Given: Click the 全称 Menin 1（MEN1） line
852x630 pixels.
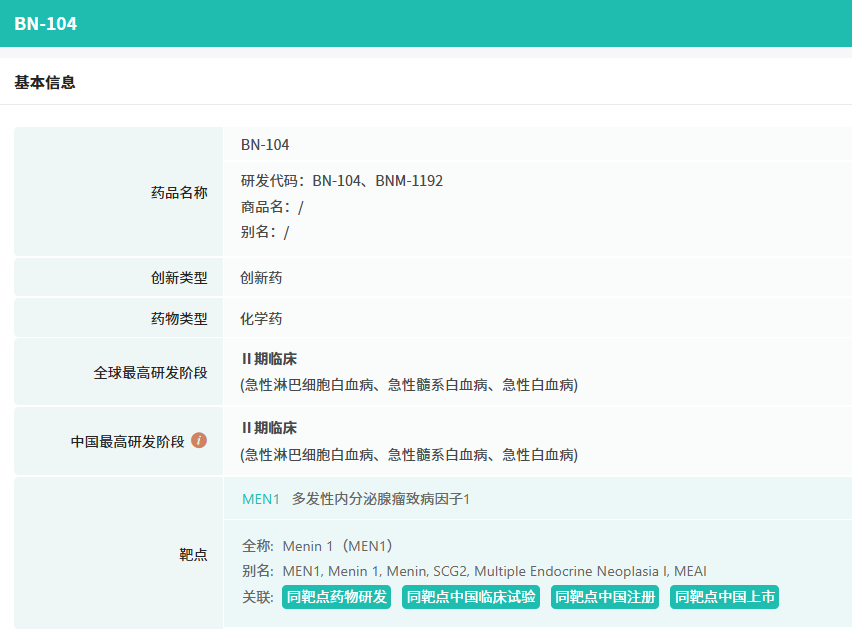Looking at the screenshot, I should pos(318,546).
